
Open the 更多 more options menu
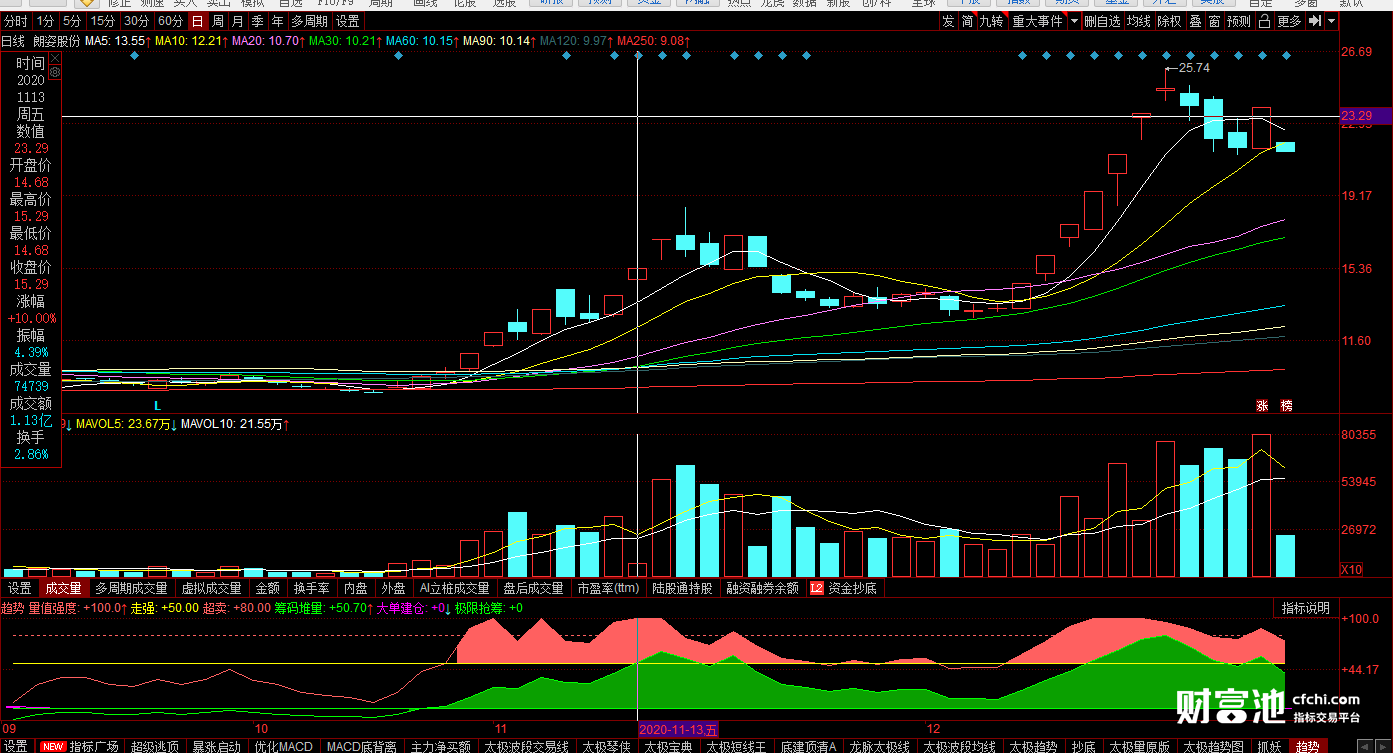pyautogui.click(x=1290, y=21)
